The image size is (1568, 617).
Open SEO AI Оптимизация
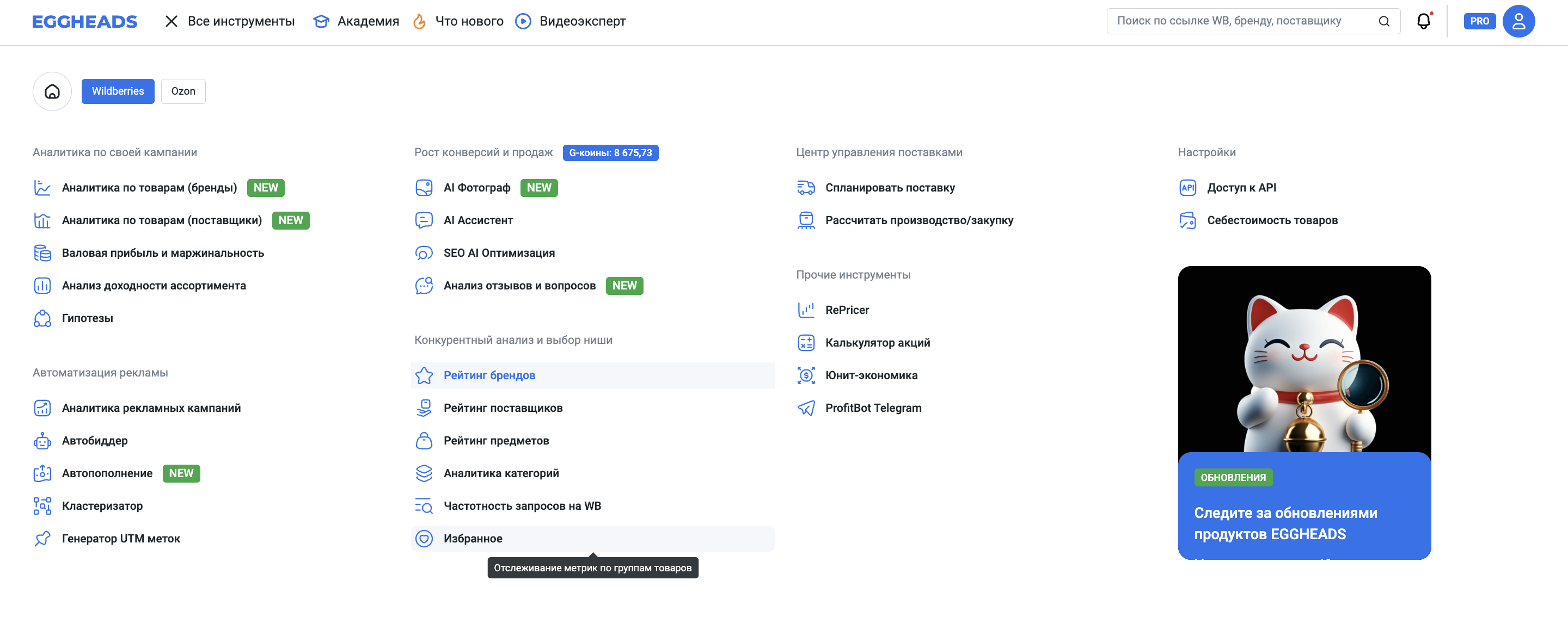tap(499, 253)
